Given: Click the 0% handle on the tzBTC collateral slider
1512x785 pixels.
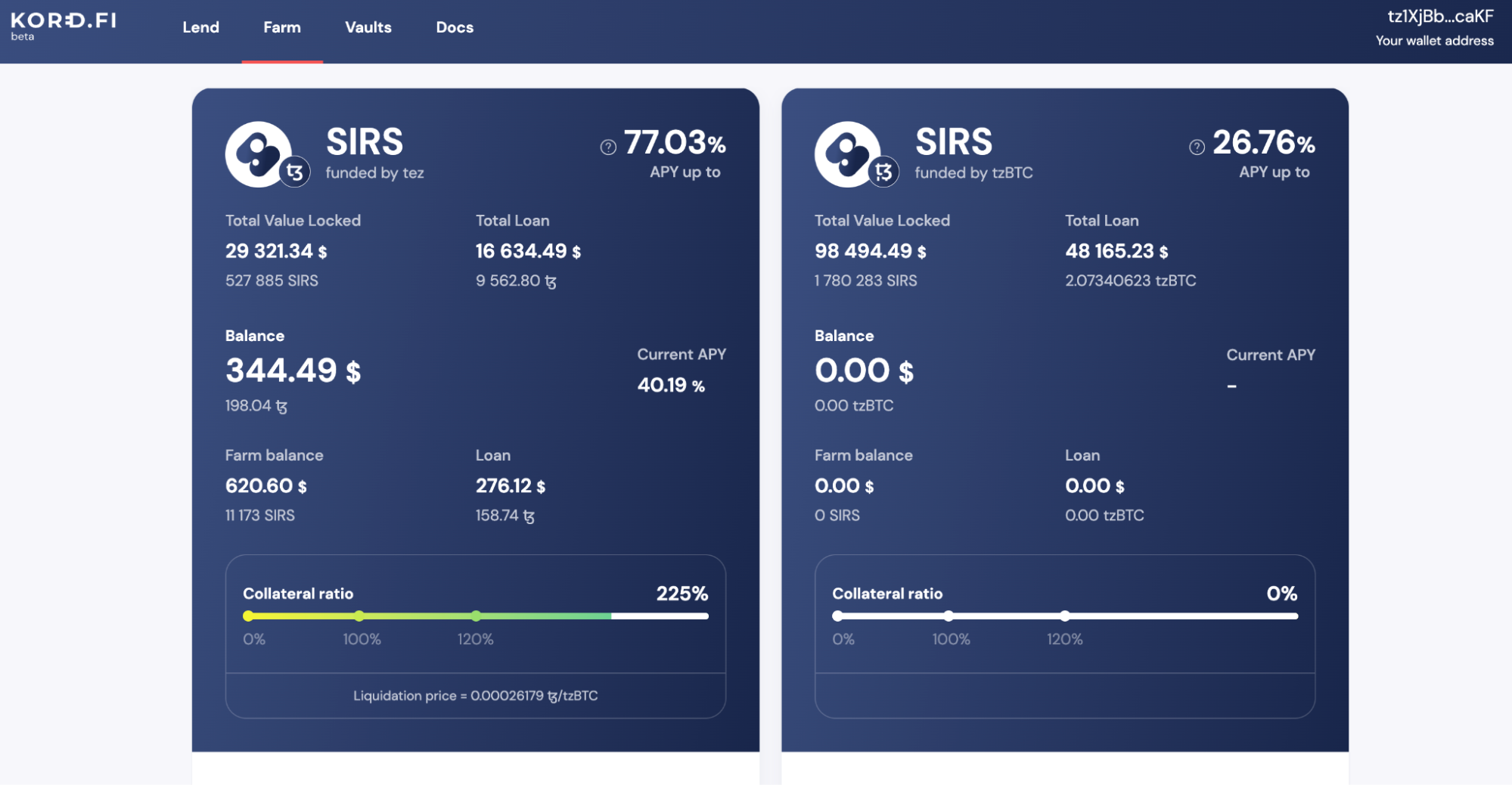Looking at the screenshot, I should point(837,616).
